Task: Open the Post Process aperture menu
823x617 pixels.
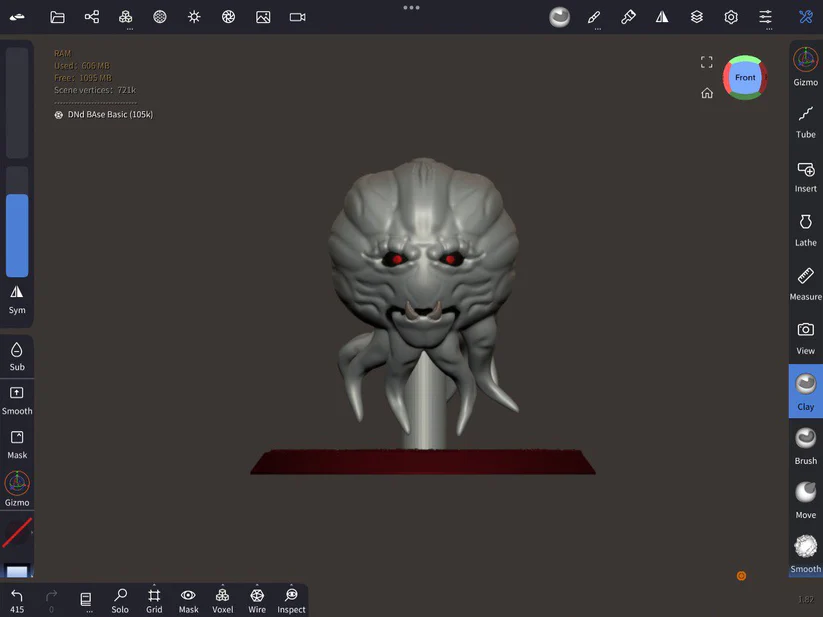Action: [x=228, y=17]
